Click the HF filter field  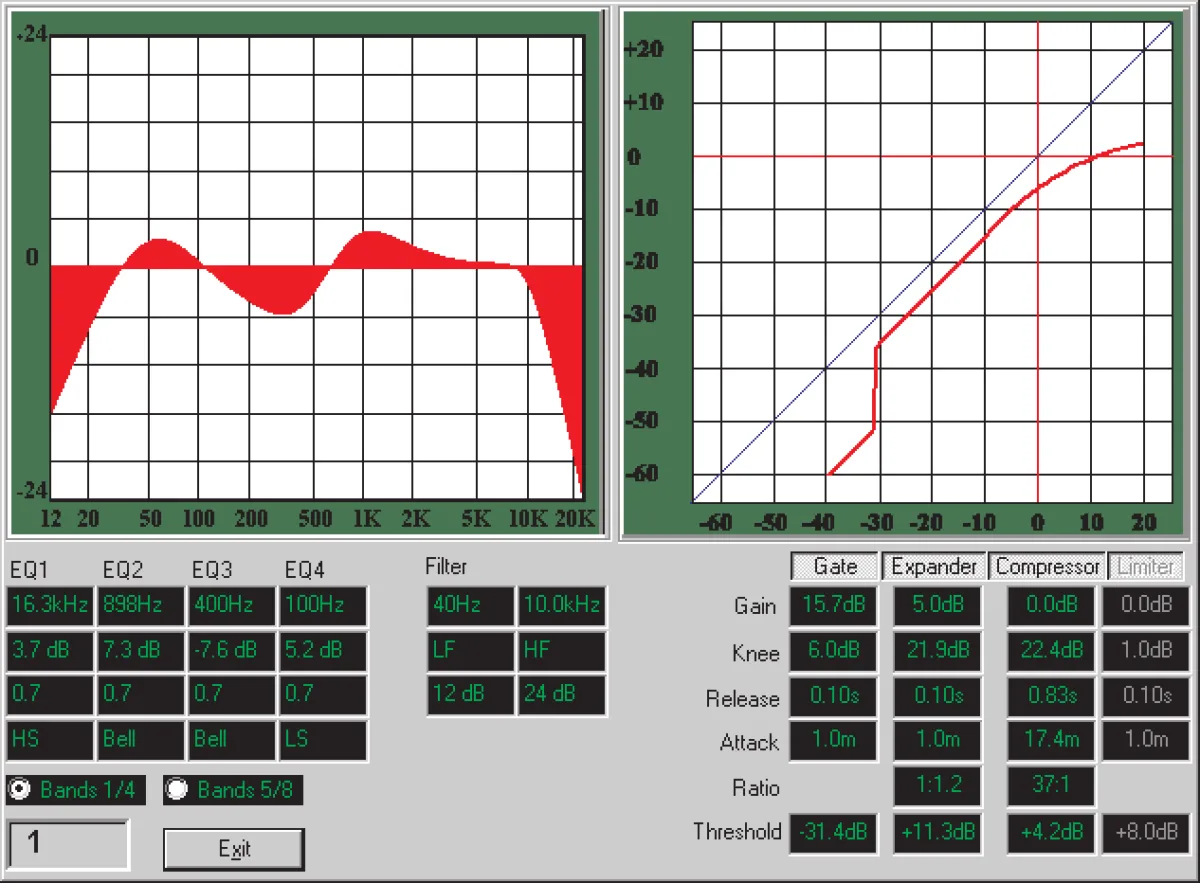(562, 650)
